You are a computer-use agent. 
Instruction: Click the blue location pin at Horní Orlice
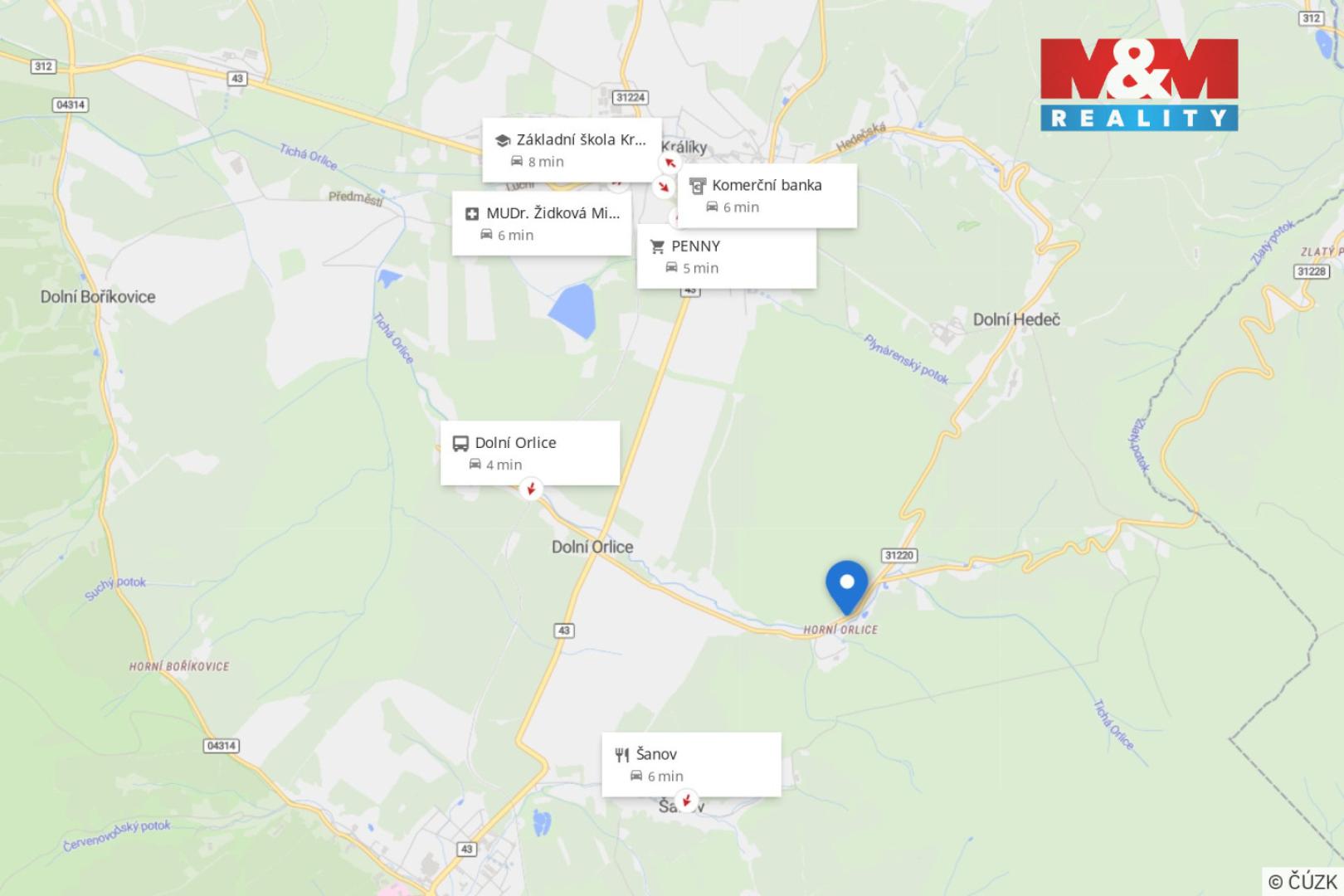click(x=846, y=587)
